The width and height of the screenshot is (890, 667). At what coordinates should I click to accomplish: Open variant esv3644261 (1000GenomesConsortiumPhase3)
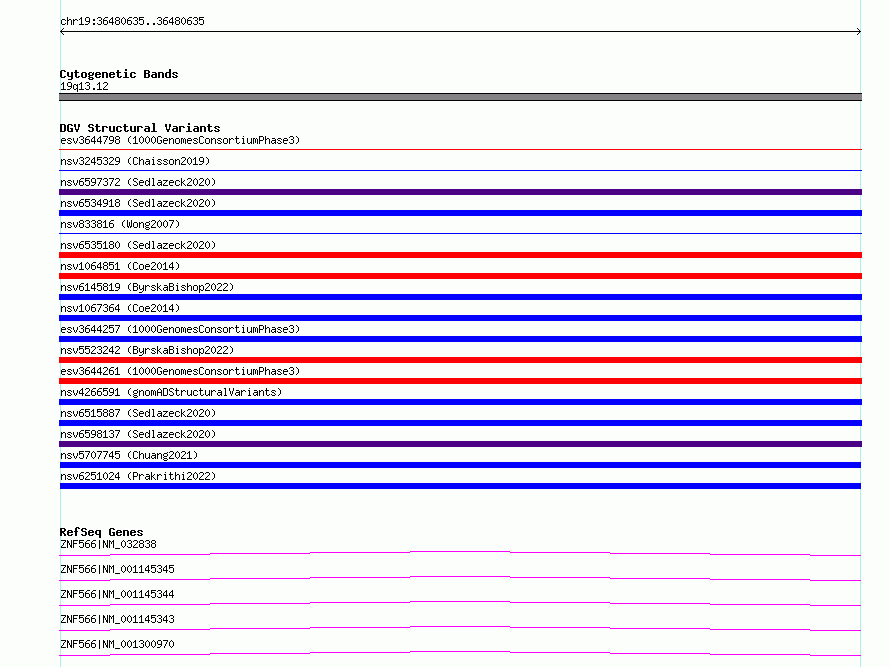(x=180, y=371)
